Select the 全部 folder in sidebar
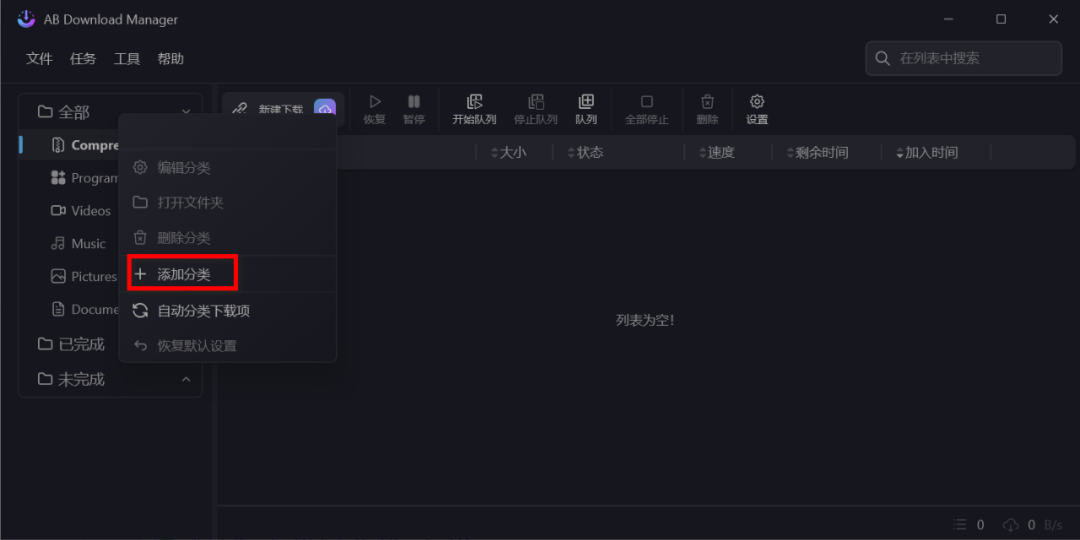 tap(64, 112)
